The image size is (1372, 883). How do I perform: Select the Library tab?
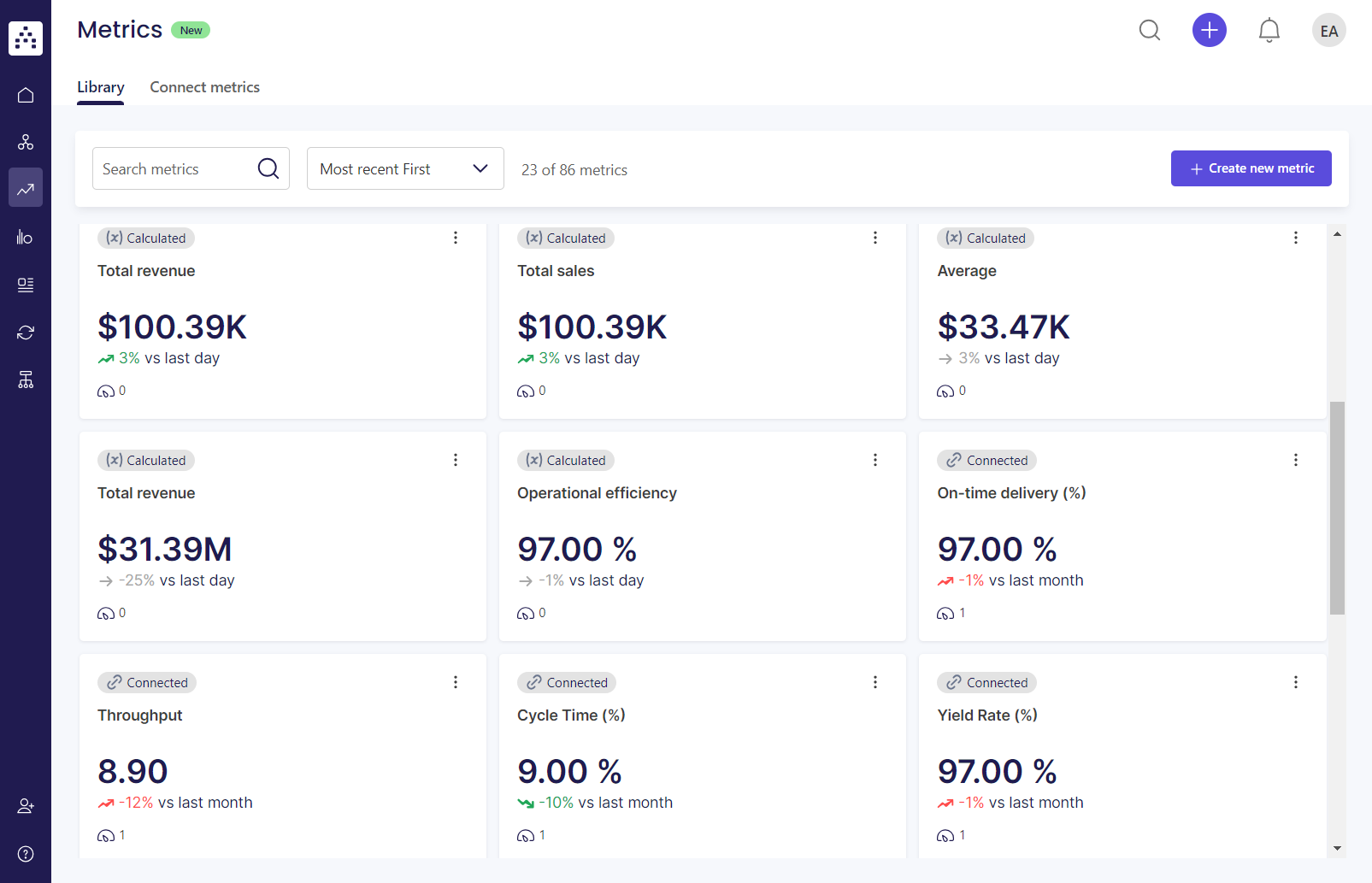pos(101,87)
